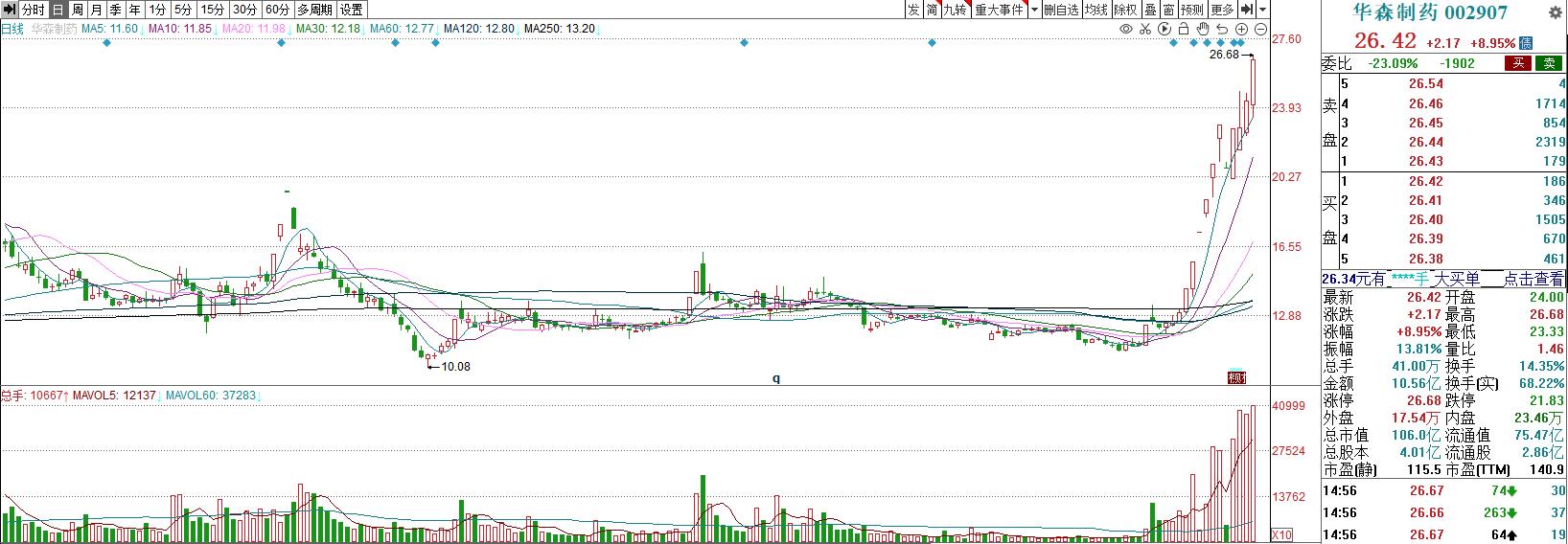
Task: Open the dropdown arrow after 更多
Action: [x=1263, y=10]
